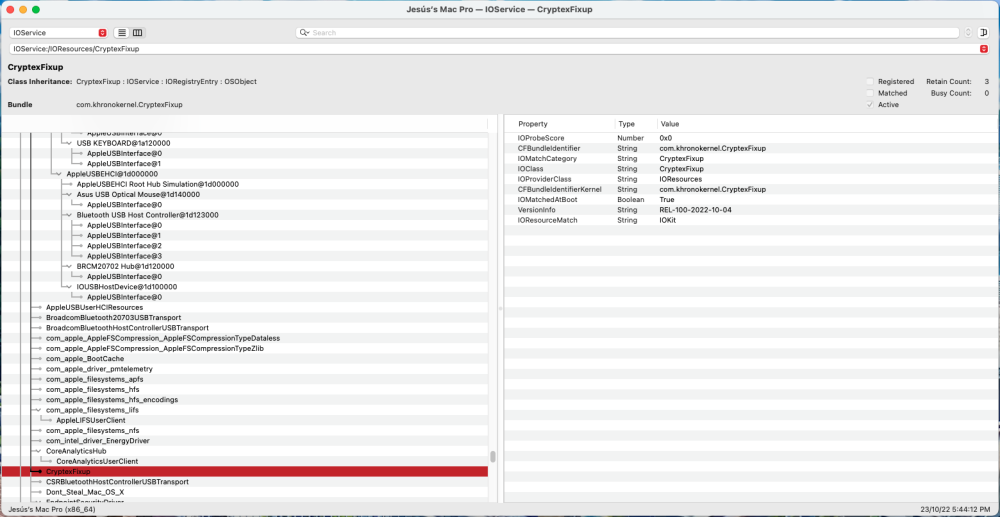Image resolution: width=1000 pixels, height=517 pixels.
Task: Click the REL-100-2022-10-04 version value
Action: (x=695, y=210)
